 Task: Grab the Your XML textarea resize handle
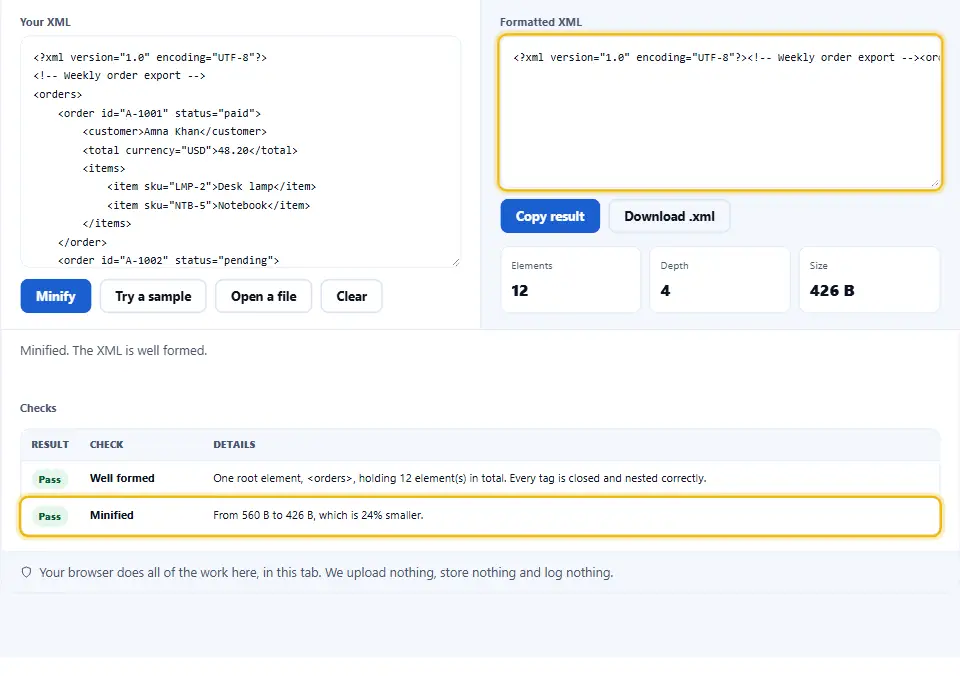[x=456, y=262]
